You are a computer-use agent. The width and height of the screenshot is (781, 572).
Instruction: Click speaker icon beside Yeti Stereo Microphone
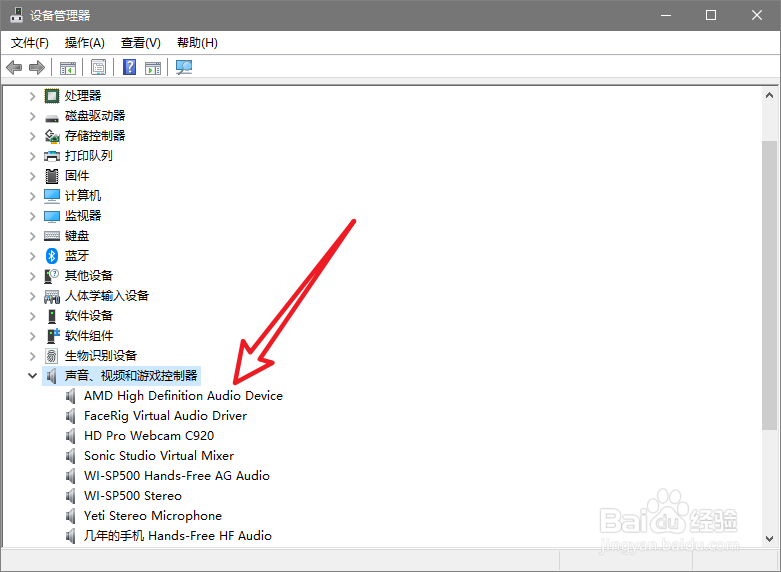coord(71,516)
